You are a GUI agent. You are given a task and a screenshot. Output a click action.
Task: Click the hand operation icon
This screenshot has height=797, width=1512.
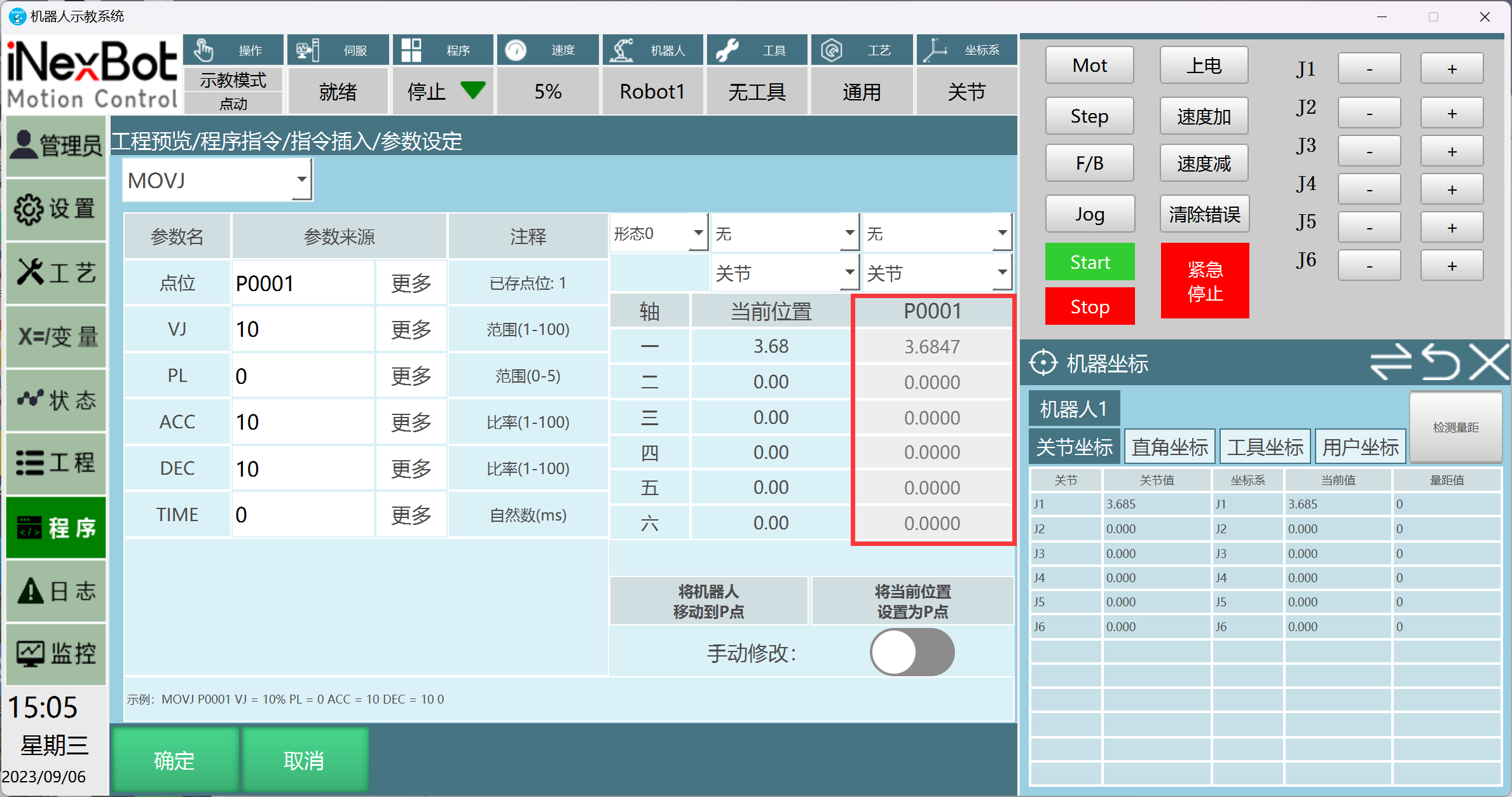(x=204, y=50)
